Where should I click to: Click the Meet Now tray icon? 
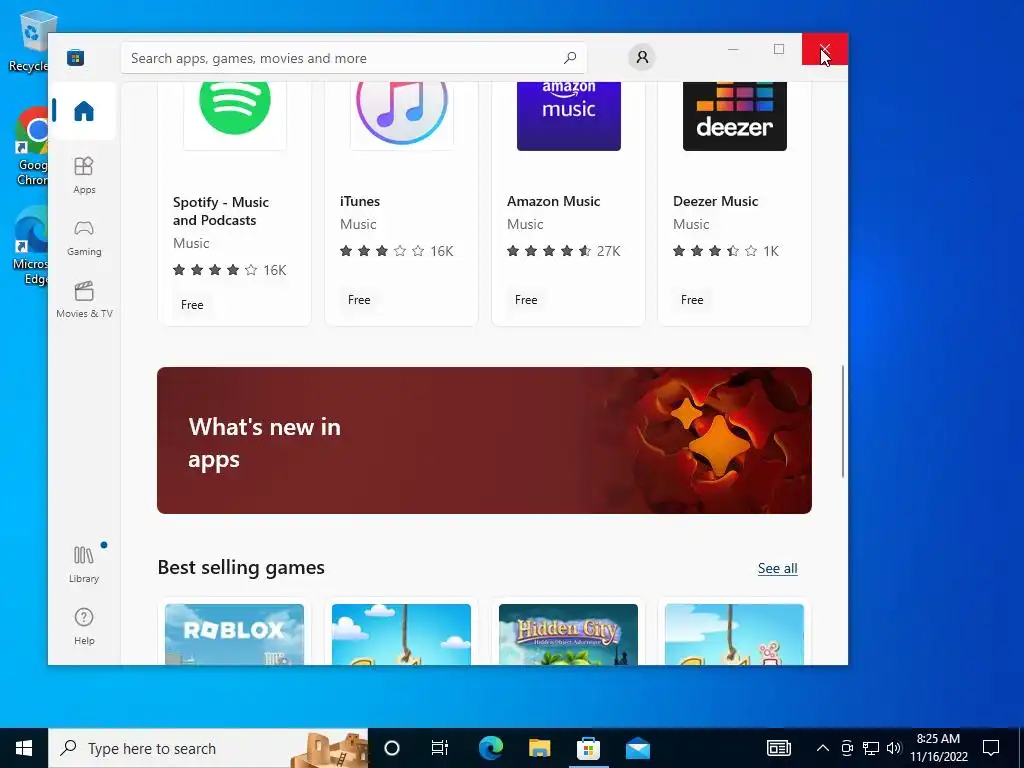point(847,748)
